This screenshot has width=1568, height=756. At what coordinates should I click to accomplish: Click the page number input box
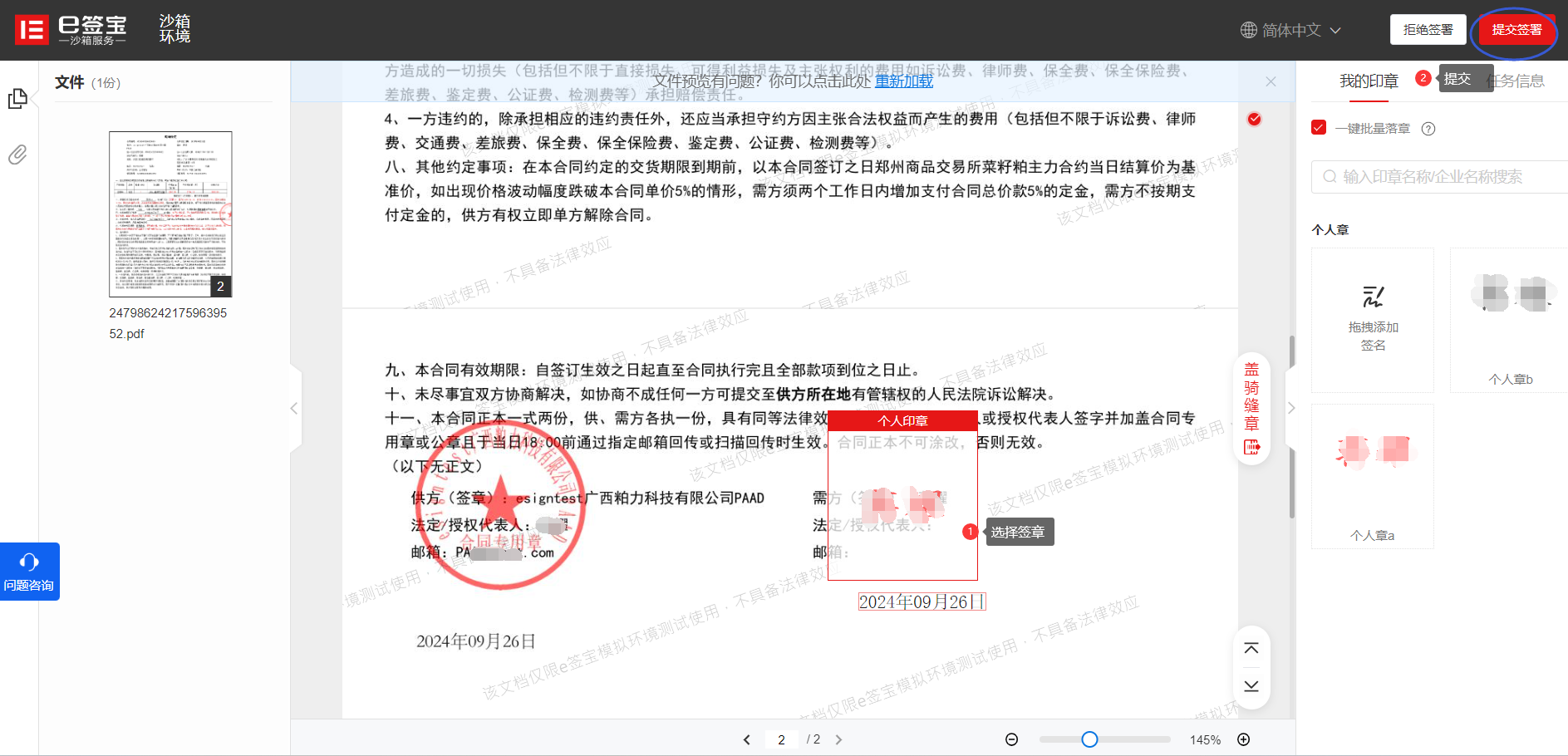781,739
